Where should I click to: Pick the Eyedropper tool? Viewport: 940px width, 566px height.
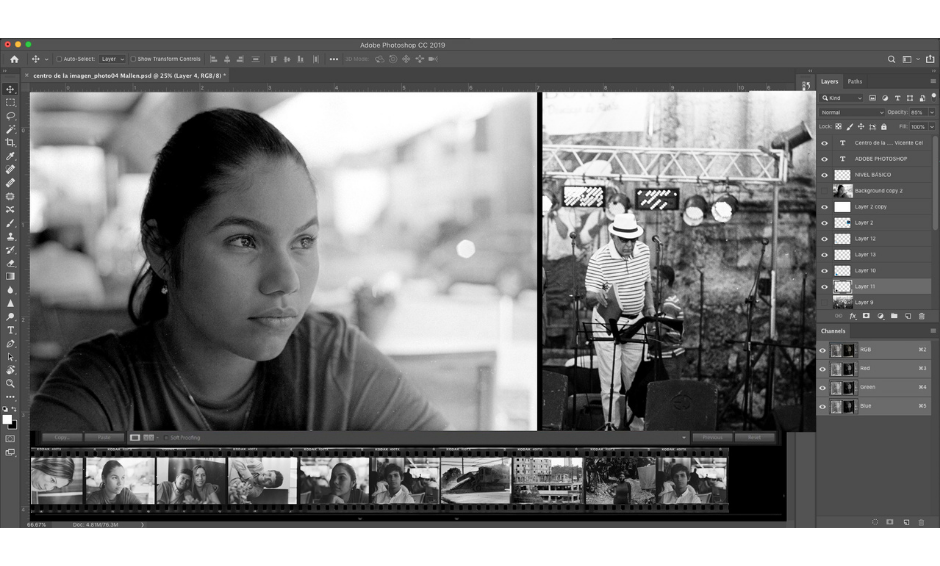click(x=11, y=157)
